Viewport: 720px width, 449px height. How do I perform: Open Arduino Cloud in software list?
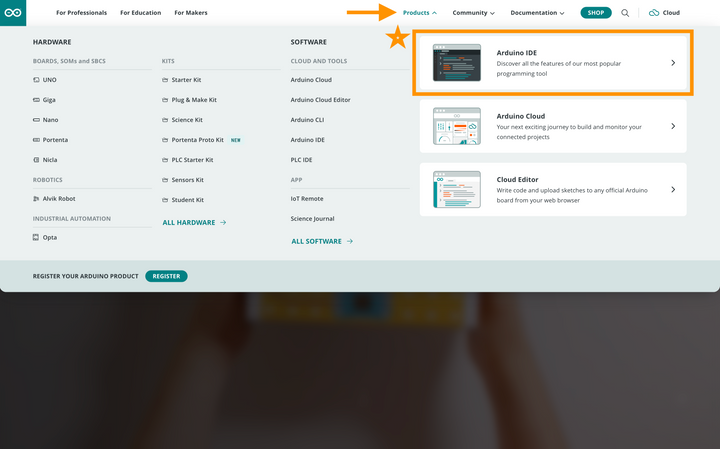[x=311, y=80]
